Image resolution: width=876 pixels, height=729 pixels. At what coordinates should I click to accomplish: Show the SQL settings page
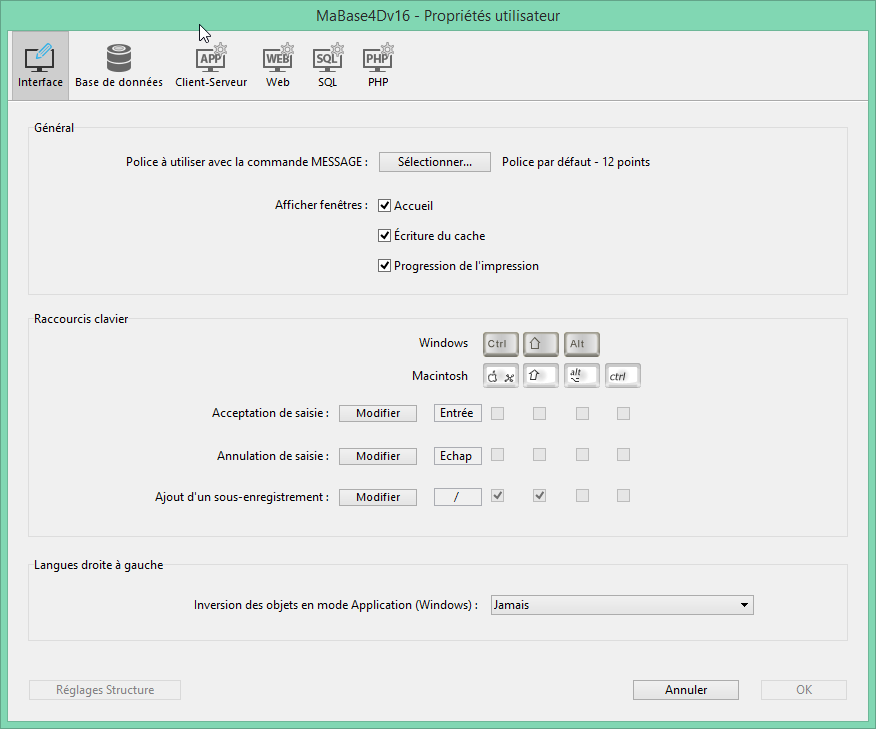[328, 66]
